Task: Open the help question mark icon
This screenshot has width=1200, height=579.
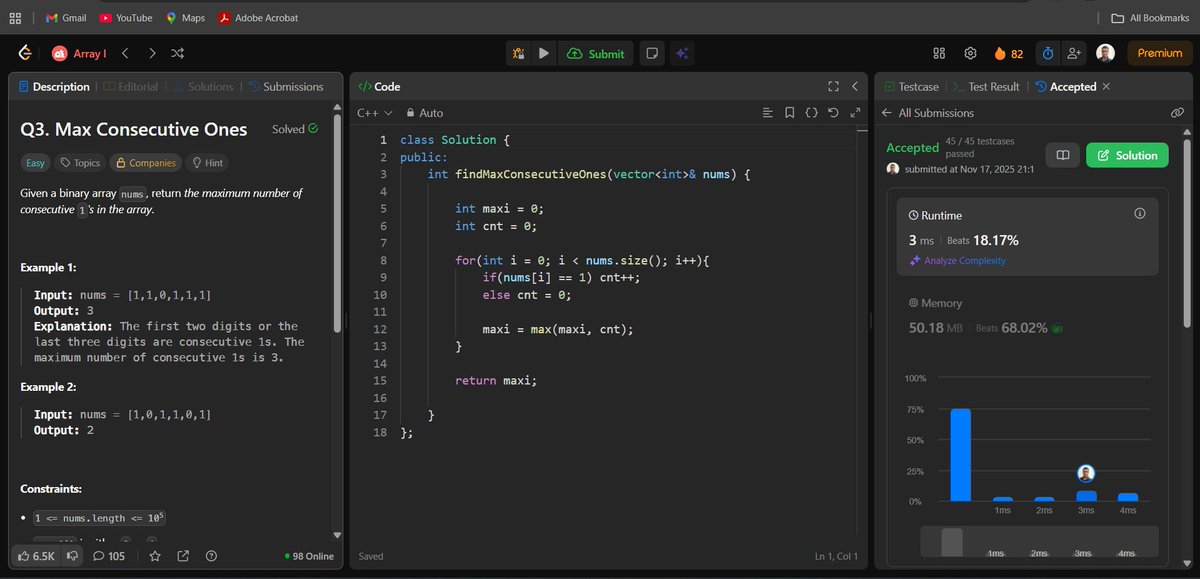Action: click(x=211, y=556)
